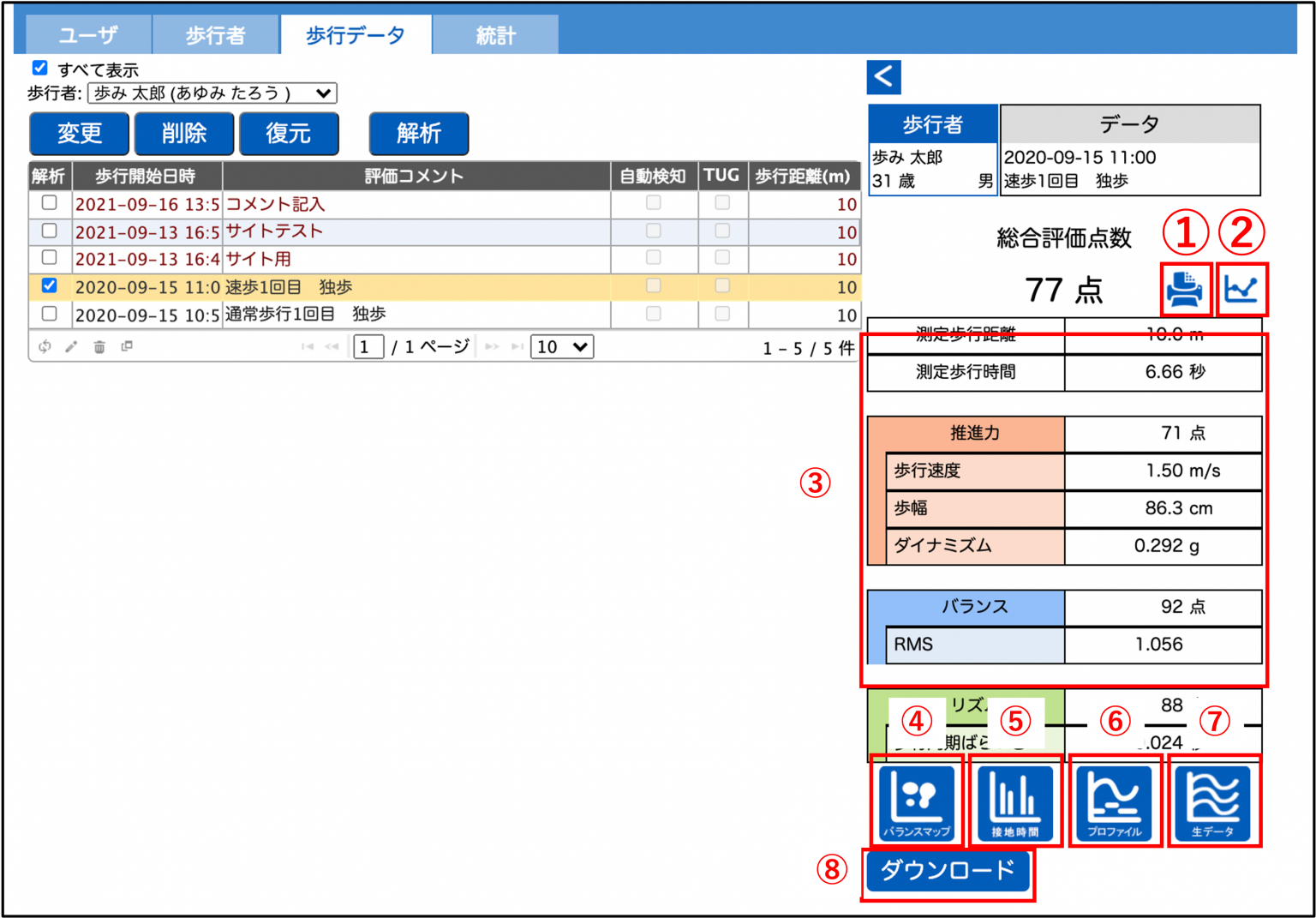Select the ユーザ tab

[x=87, y=34]
